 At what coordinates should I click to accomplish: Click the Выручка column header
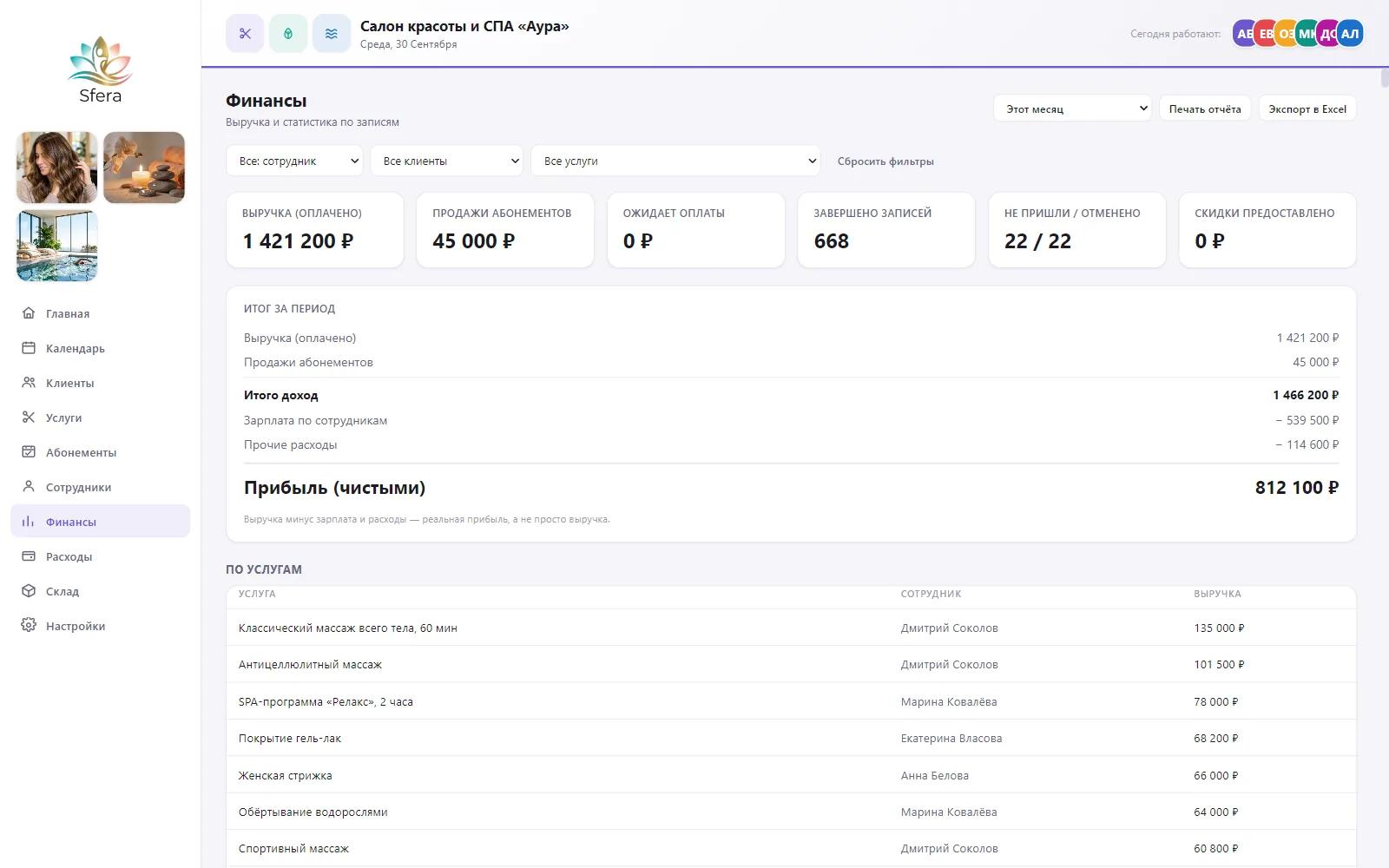[x=1217, y=594]
